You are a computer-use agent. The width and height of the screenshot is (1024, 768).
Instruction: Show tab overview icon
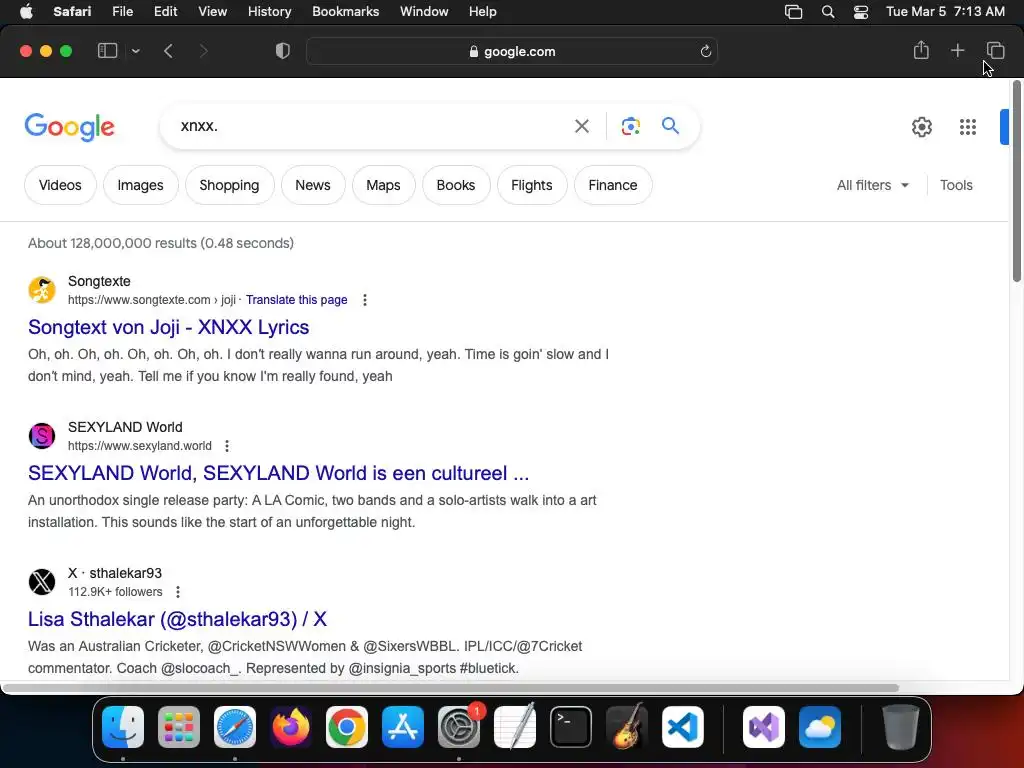[995, 50]
